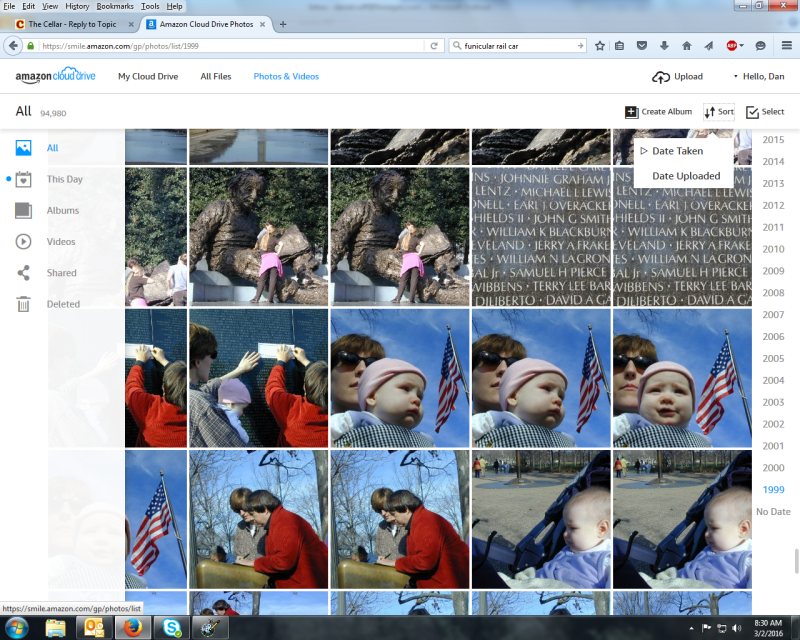Switch to The Cellar browser tab
The height and width of the screenshot is (640, 800).
(70, 23)
